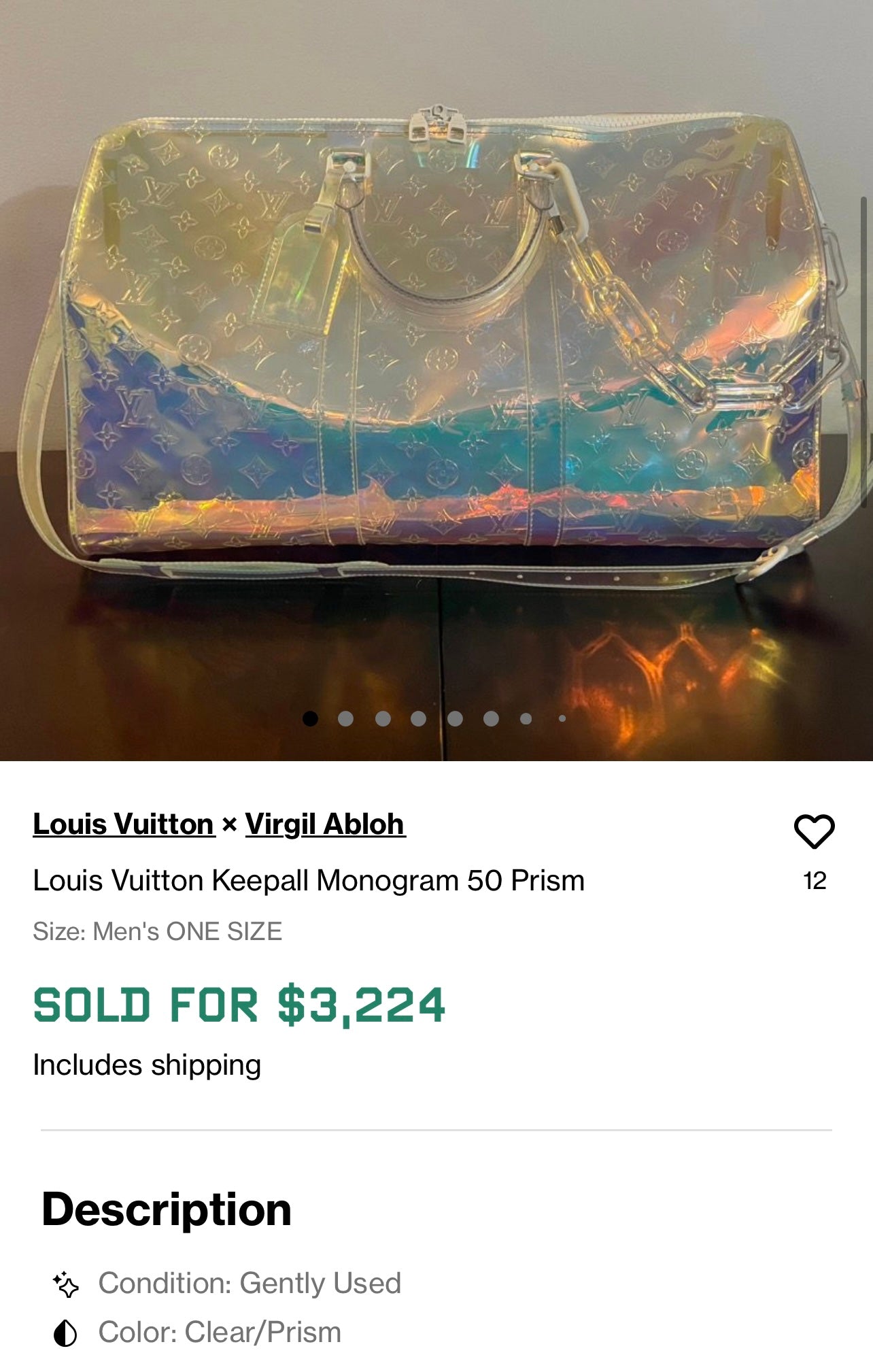The image size is (873, 1372).
Task: Click the half-filled drop icon beside Color
Action: (x=65, y=1333)
